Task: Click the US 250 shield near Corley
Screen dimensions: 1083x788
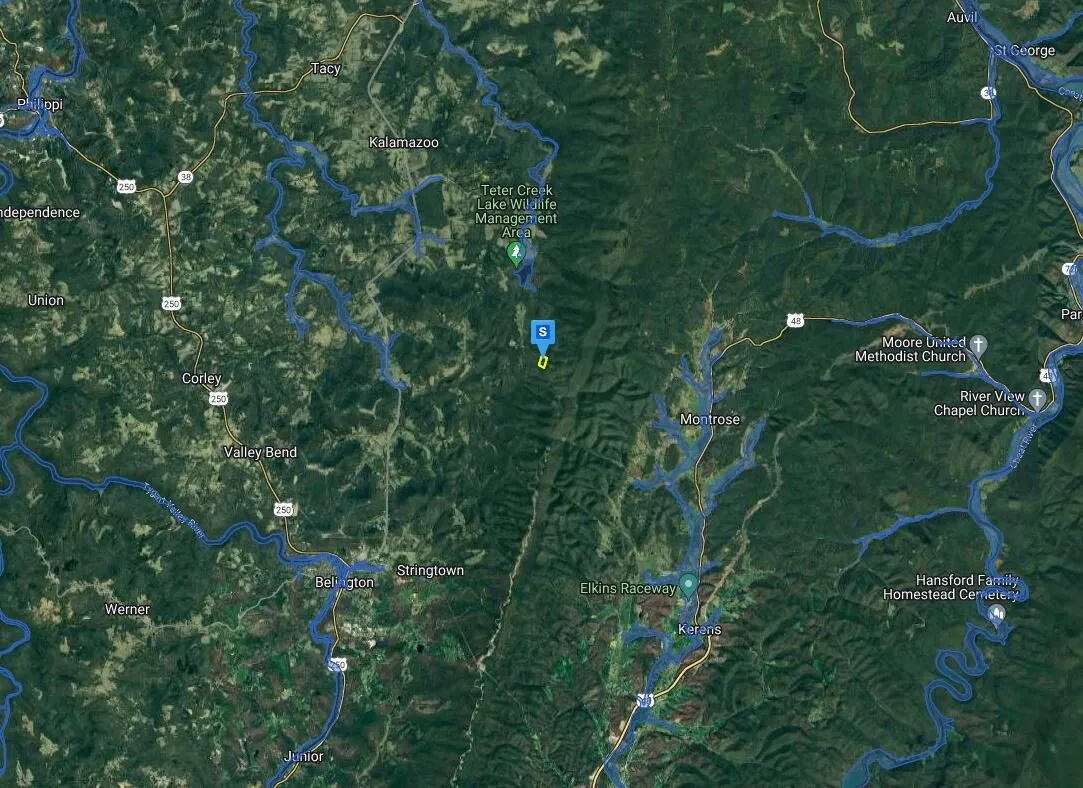Action: [x=218, y=398]
